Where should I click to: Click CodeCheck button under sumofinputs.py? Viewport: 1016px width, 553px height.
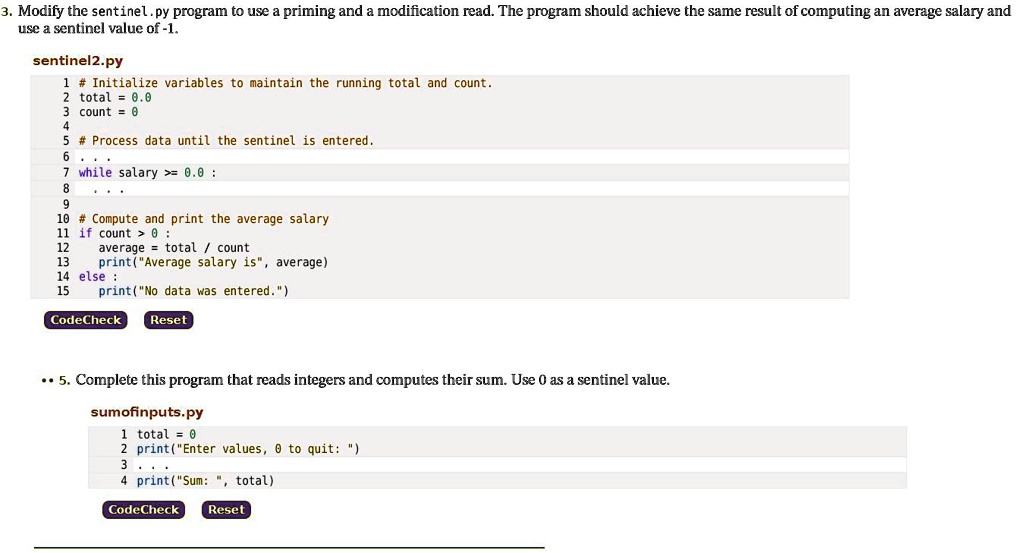[143, 510]
